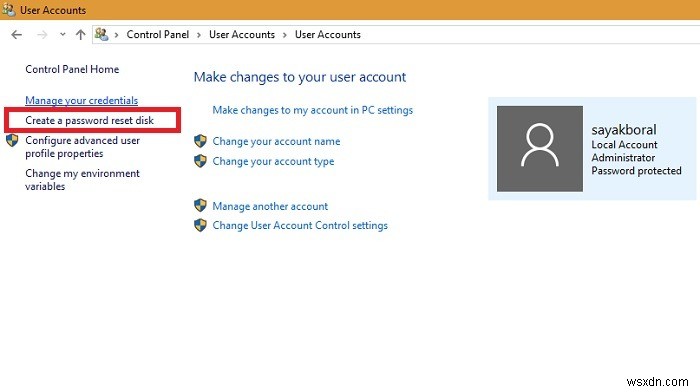The height and width of the screenshot is (392, 700).
Task: Click shield icon next to Change your account type
Action: click(200, 161)
